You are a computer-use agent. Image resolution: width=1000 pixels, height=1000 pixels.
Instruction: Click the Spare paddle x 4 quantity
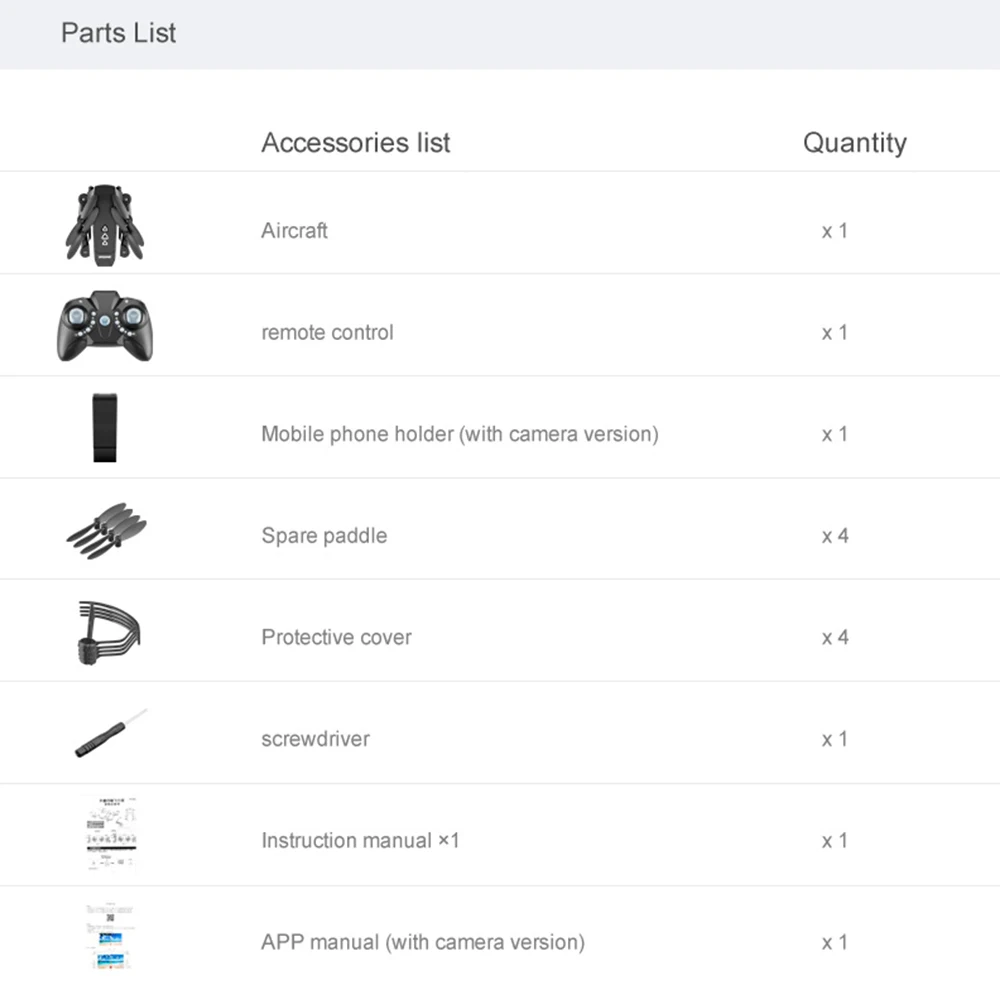click(835, 536)
